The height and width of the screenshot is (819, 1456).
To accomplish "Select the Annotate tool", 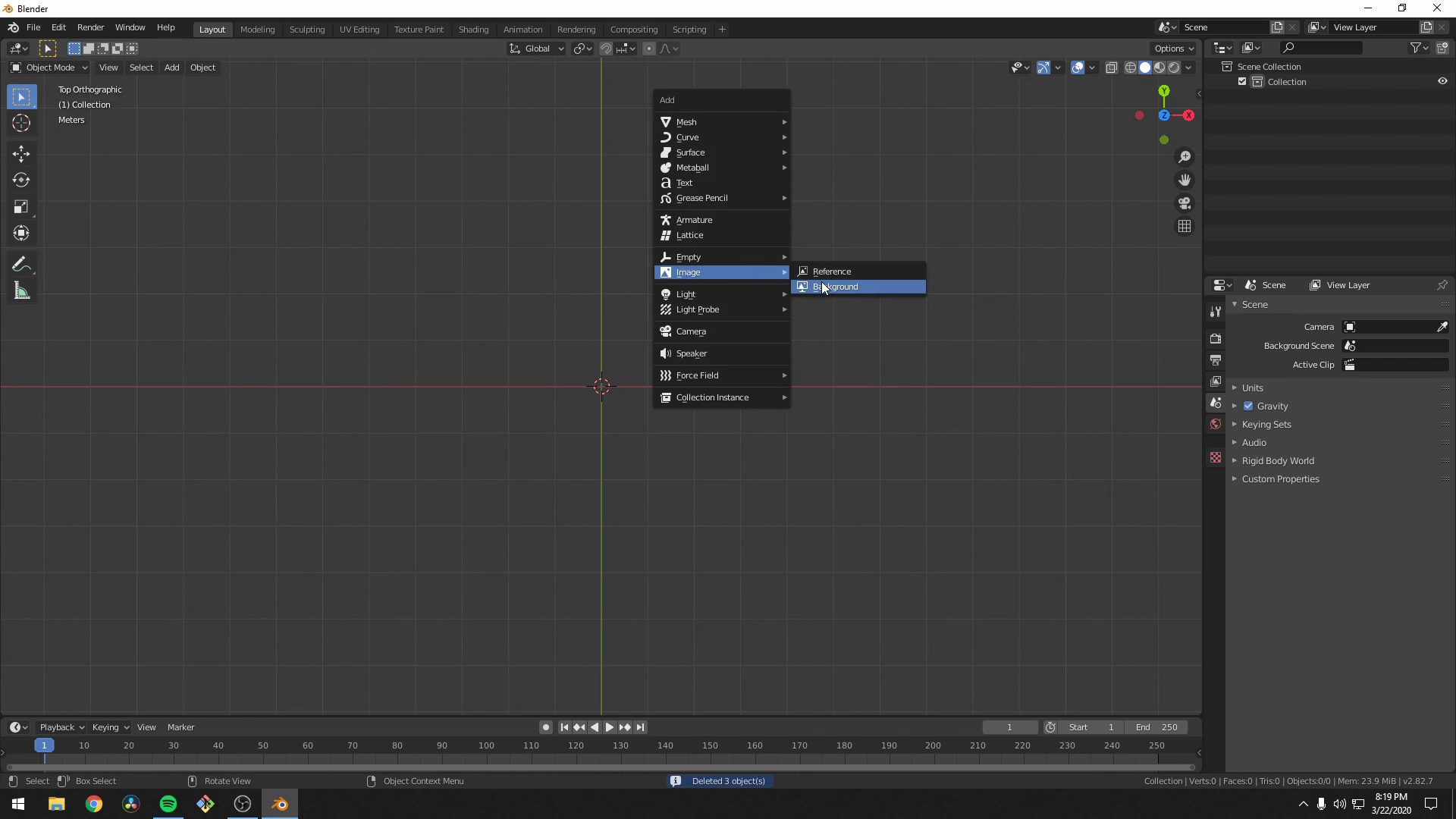I will click(21, 263).
